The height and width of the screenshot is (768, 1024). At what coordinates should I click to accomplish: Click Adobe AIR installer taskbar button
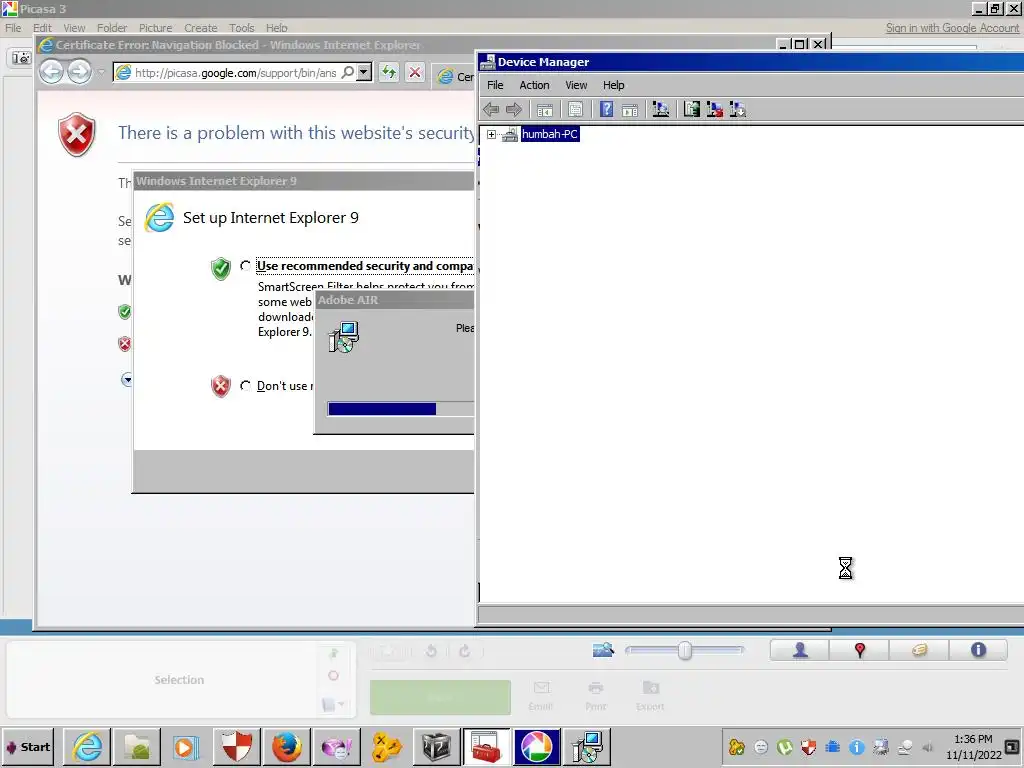(587, 747)
